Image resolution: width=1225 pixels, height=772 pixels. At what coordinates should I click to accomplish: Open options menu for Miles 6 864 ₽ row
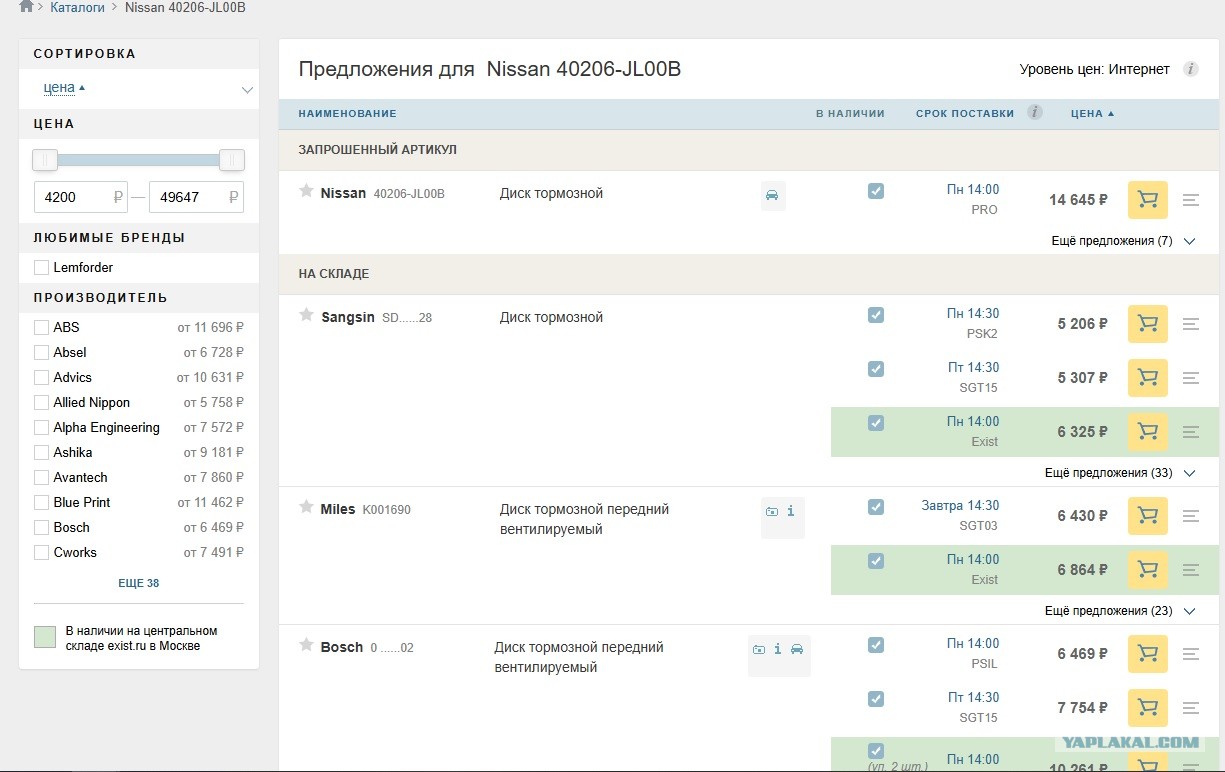tap(1190, 570)
